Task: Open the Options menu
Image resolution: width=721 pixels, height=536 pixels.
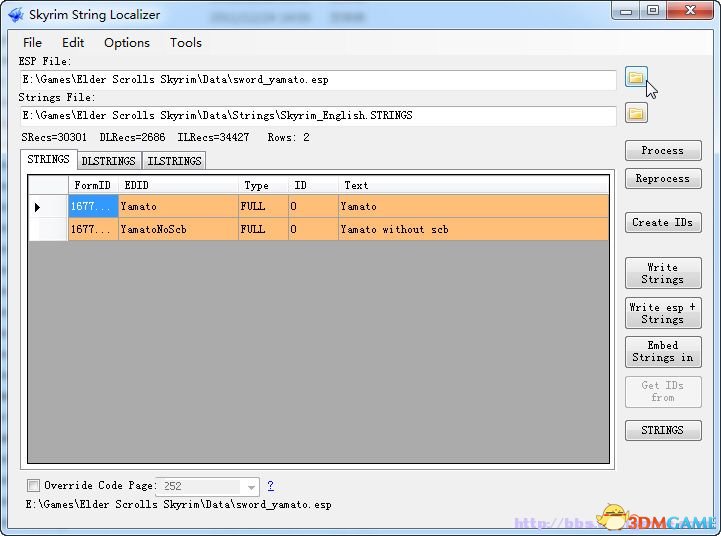Action: point(127,43)
